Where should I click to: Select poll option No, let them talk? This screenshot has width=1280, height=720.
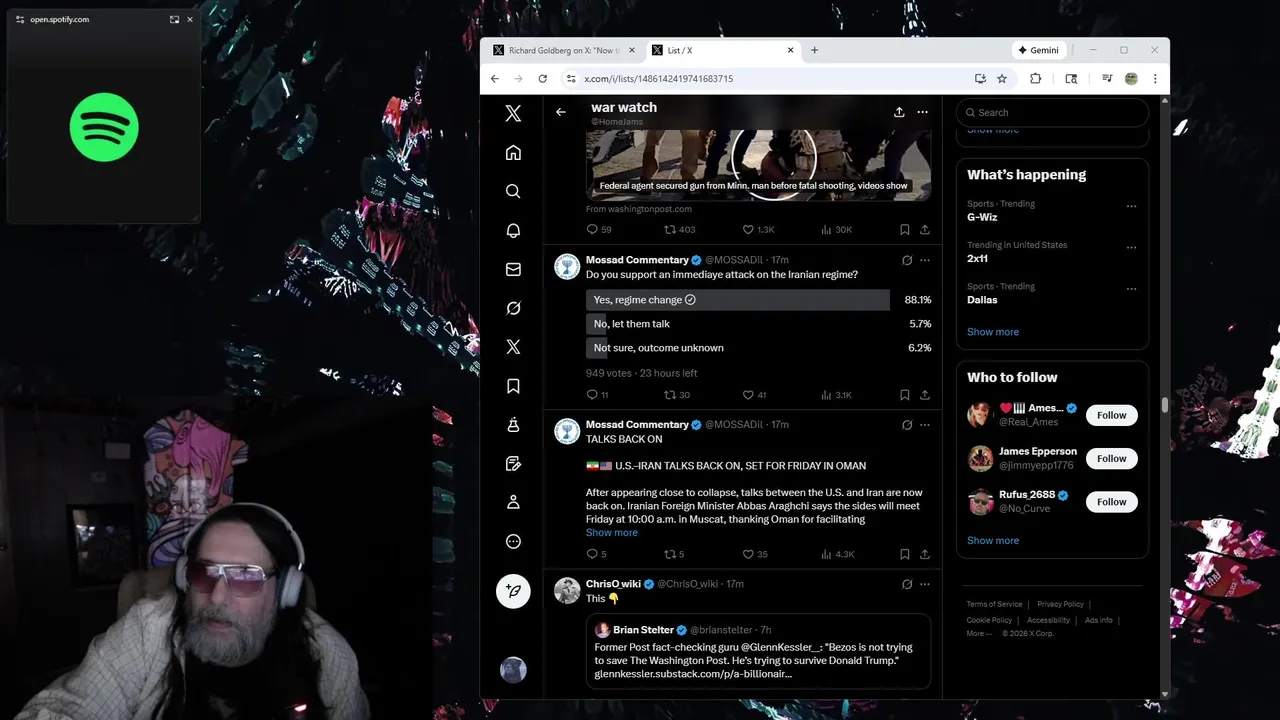[759, 324]
